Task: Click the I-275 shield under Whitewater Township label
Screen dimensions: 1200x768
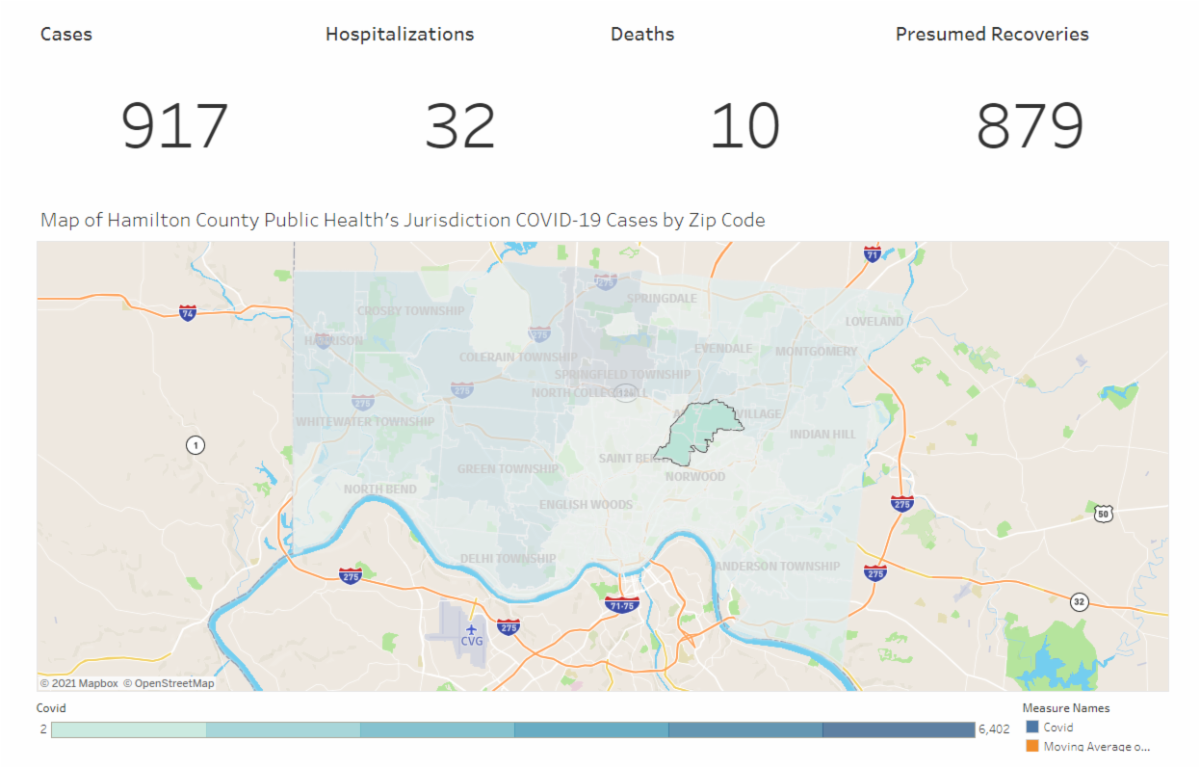Action: pos(363,402)
